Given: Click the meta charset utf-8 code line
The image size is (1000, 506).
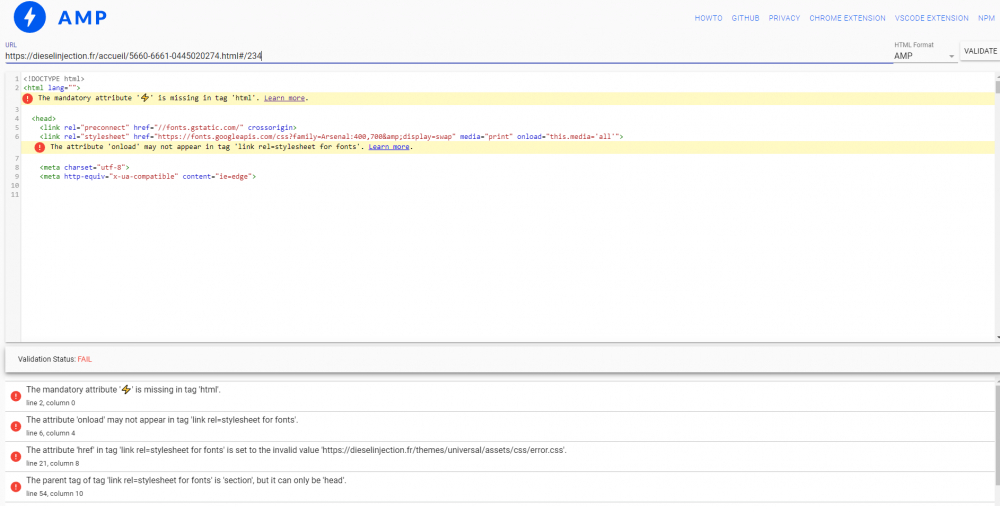Looking at the screenshot, I should coord(84,167).
